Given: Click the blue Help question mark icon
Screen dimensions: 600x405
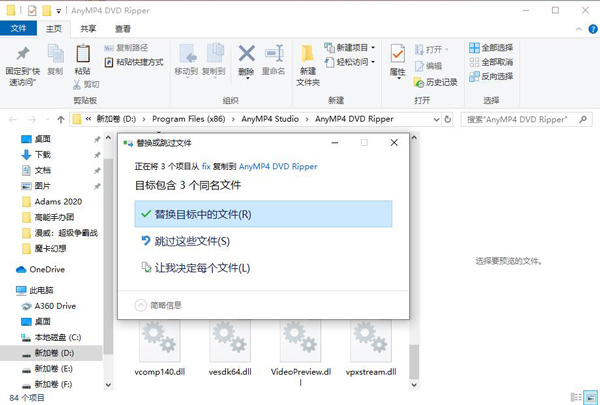Looking at the screenshot, I should coord(593,29).
